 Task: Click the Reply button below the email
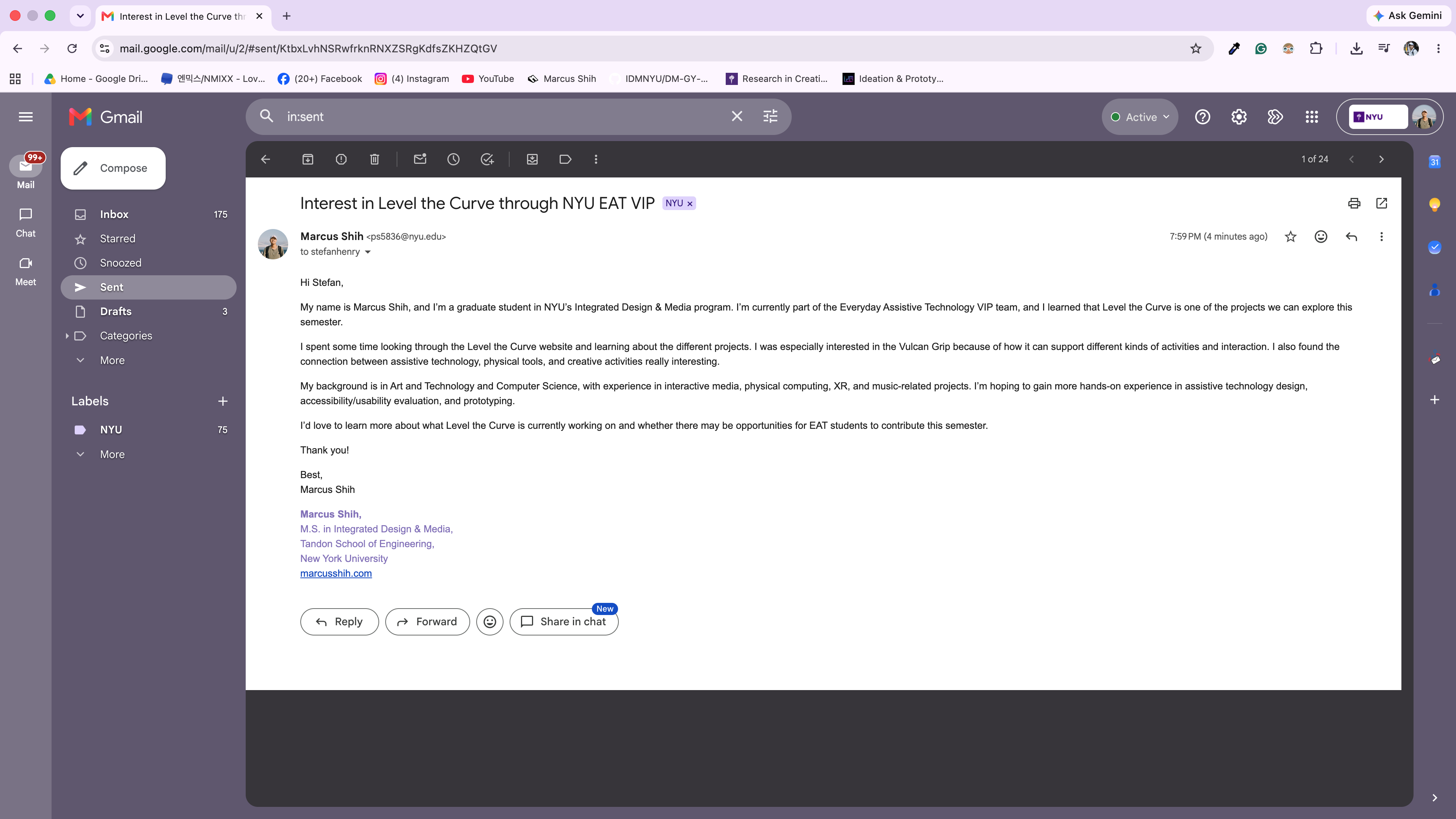coord(339,622)
